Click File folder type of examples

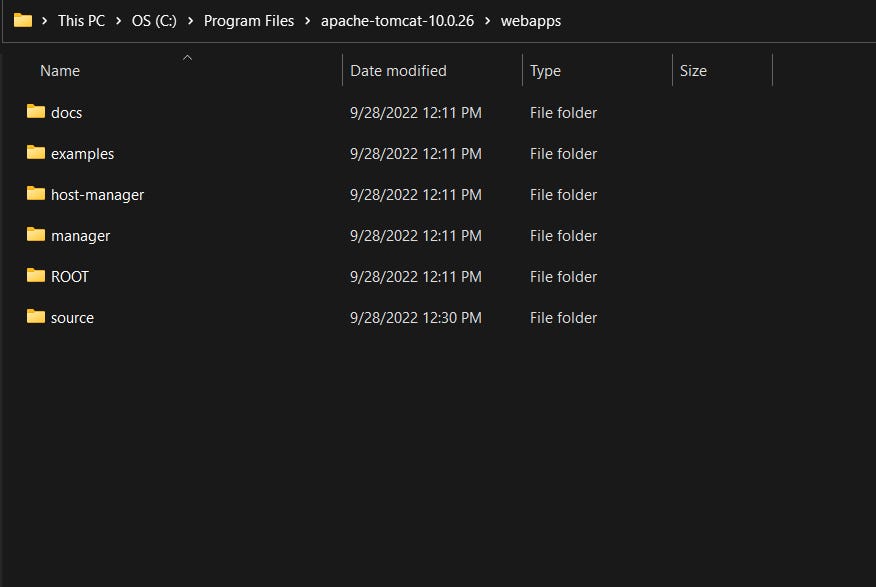(564, 154)
